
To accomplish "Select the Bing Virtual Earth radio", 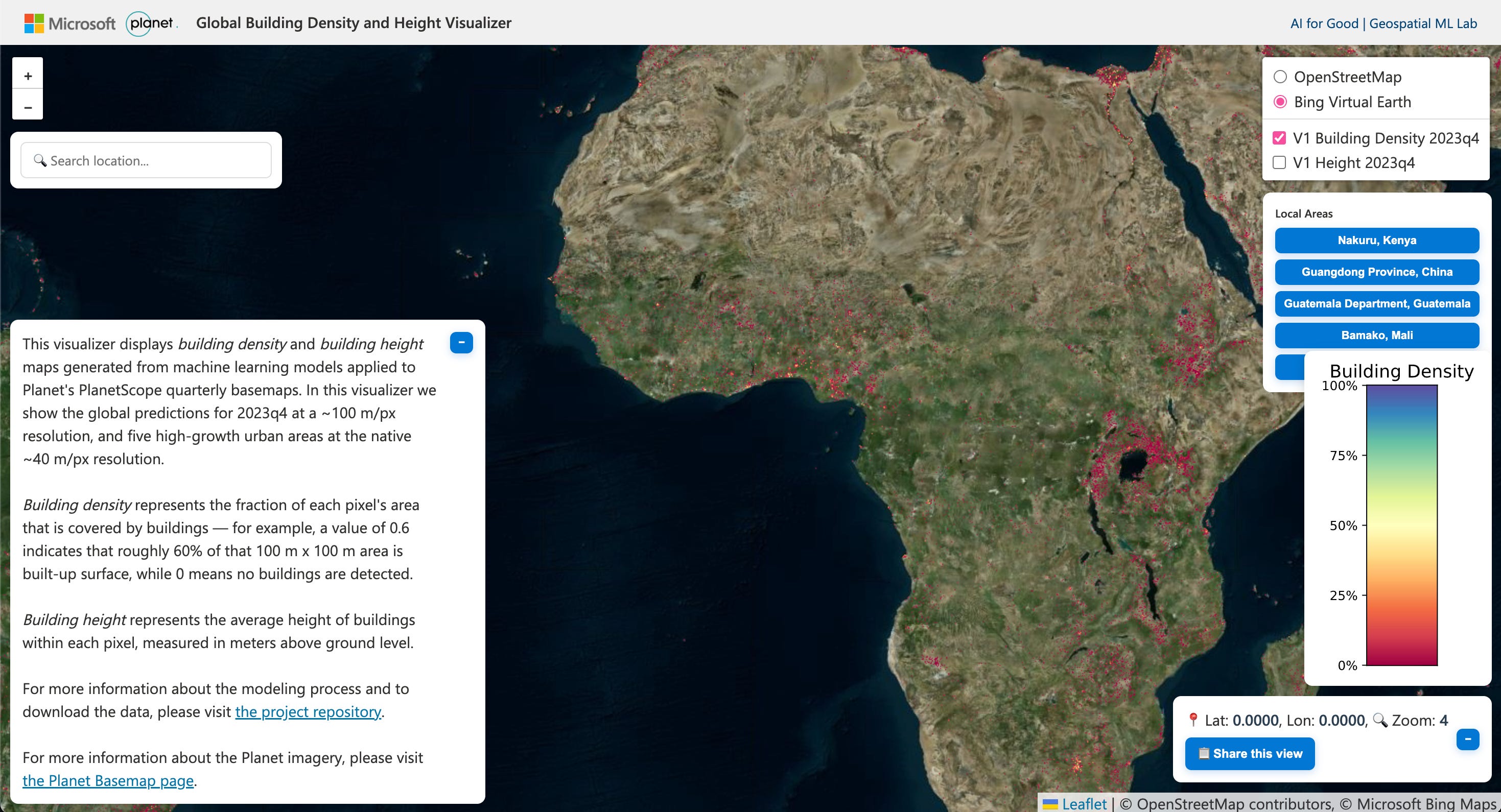I will click(1280, 102).
